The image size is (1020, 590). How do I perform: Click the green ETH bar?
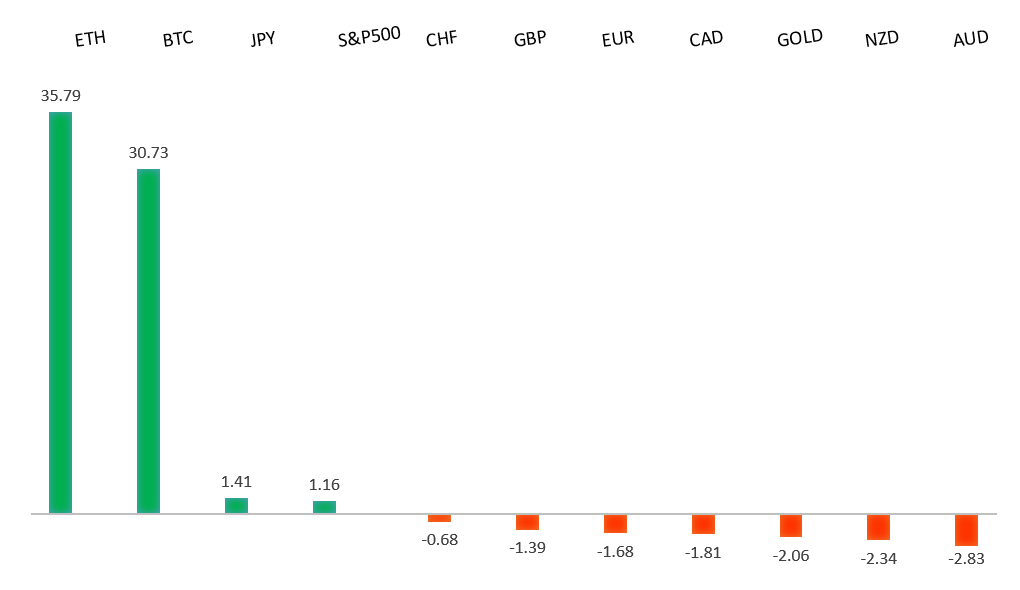pos(60,312)
